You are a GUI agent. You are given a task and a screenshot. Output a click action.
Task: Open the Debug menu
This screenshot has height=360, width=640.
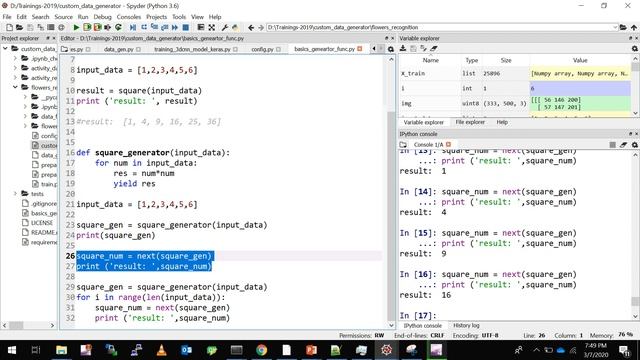102,17
